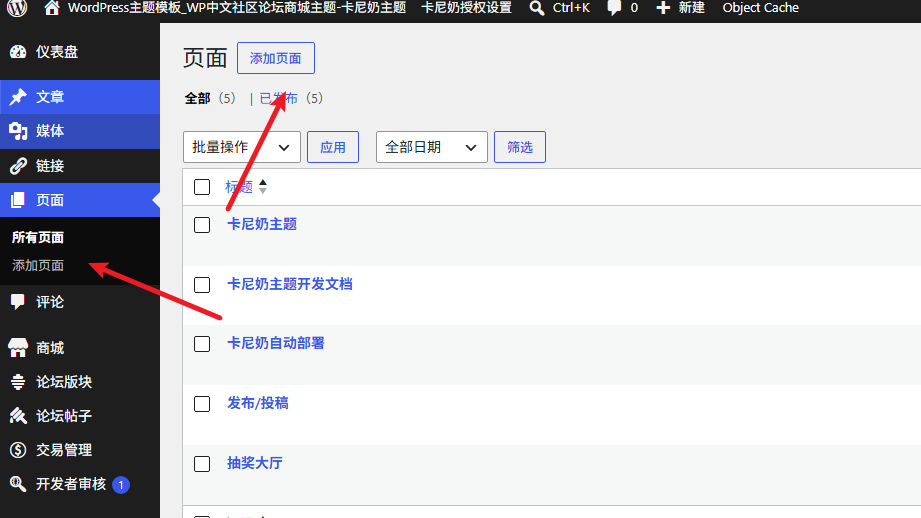Click the 商城 store icon
921x518 pixels.
[x=18, y=348]
